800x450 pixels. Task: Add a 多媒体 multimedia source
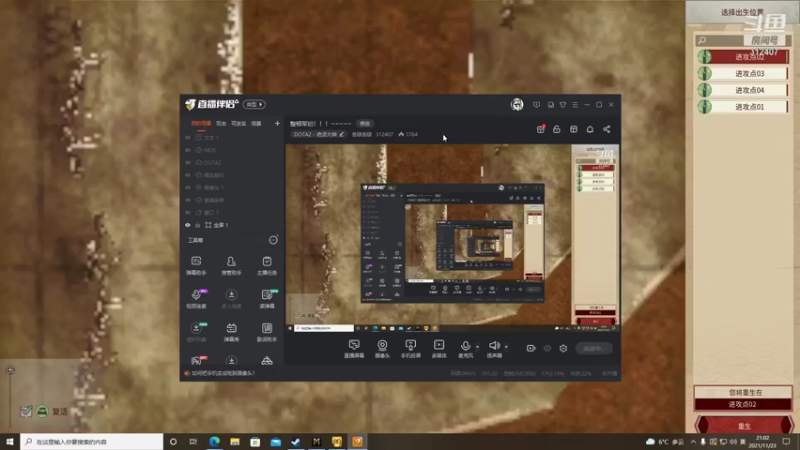[439, 349]
